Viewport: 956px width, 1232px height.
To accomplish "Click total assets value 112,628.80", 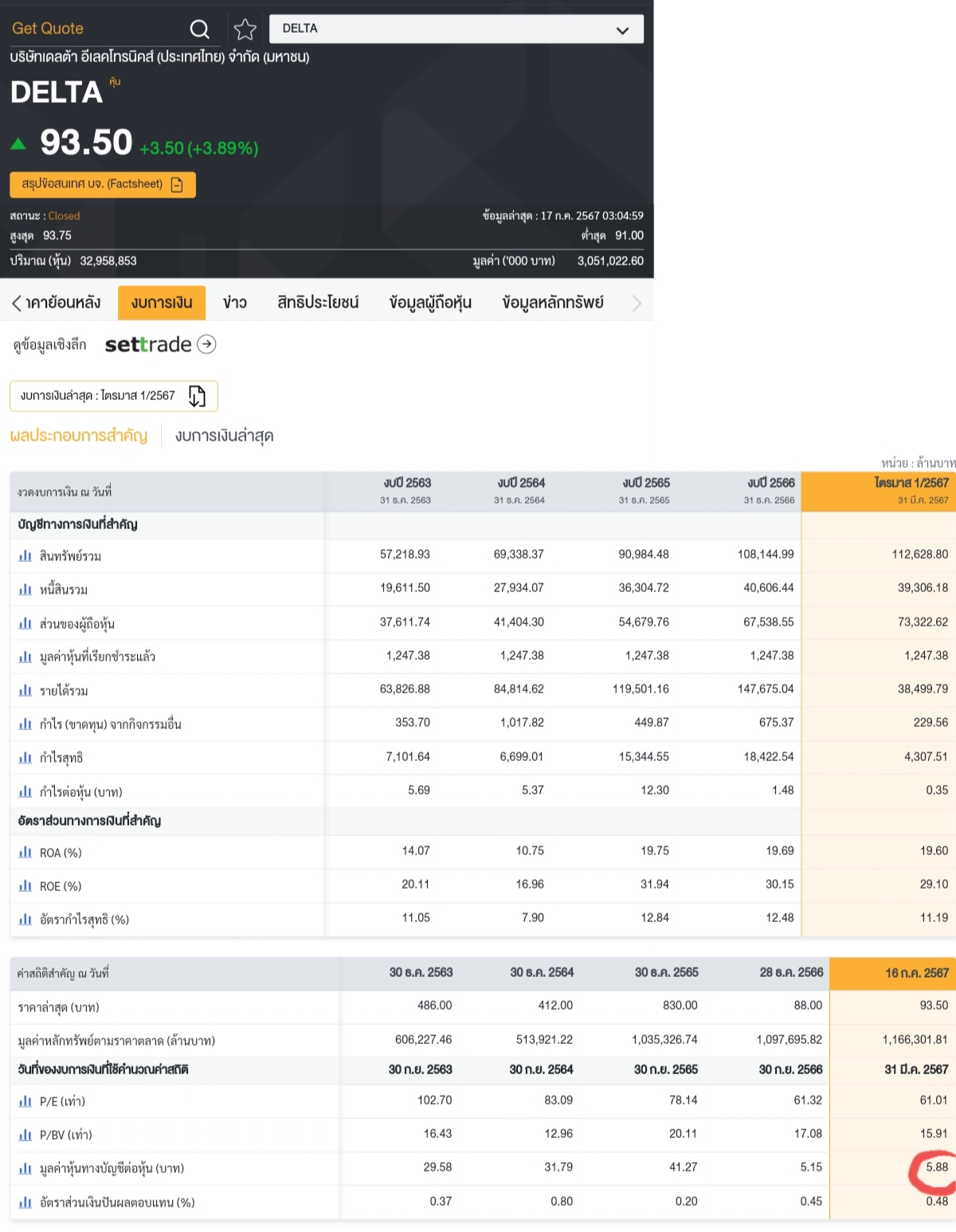I will coord(919,555).
